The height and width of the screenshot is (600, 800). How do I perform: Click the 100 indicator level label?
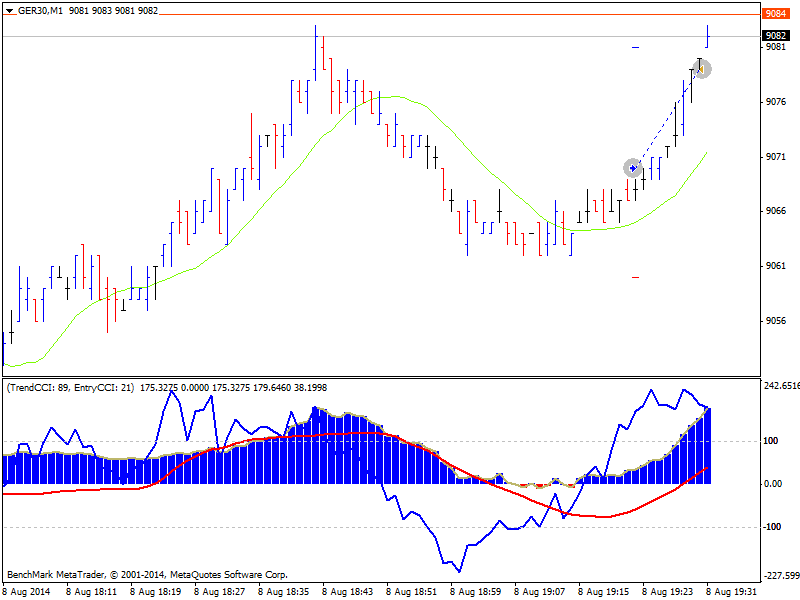(770, 441)
